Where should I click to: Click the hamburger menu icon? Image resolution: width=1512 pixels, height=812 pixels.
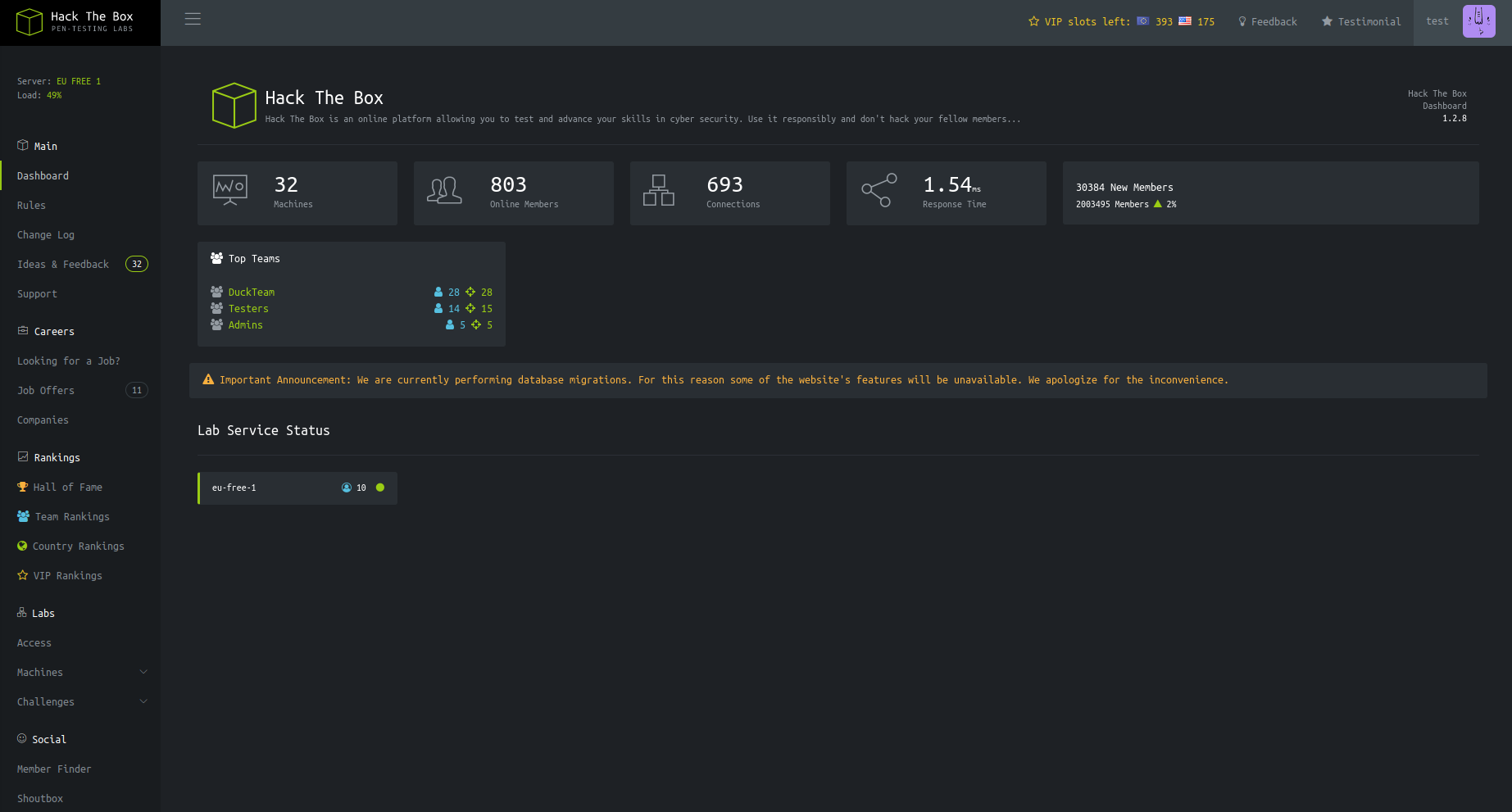(x=193, y=19)
